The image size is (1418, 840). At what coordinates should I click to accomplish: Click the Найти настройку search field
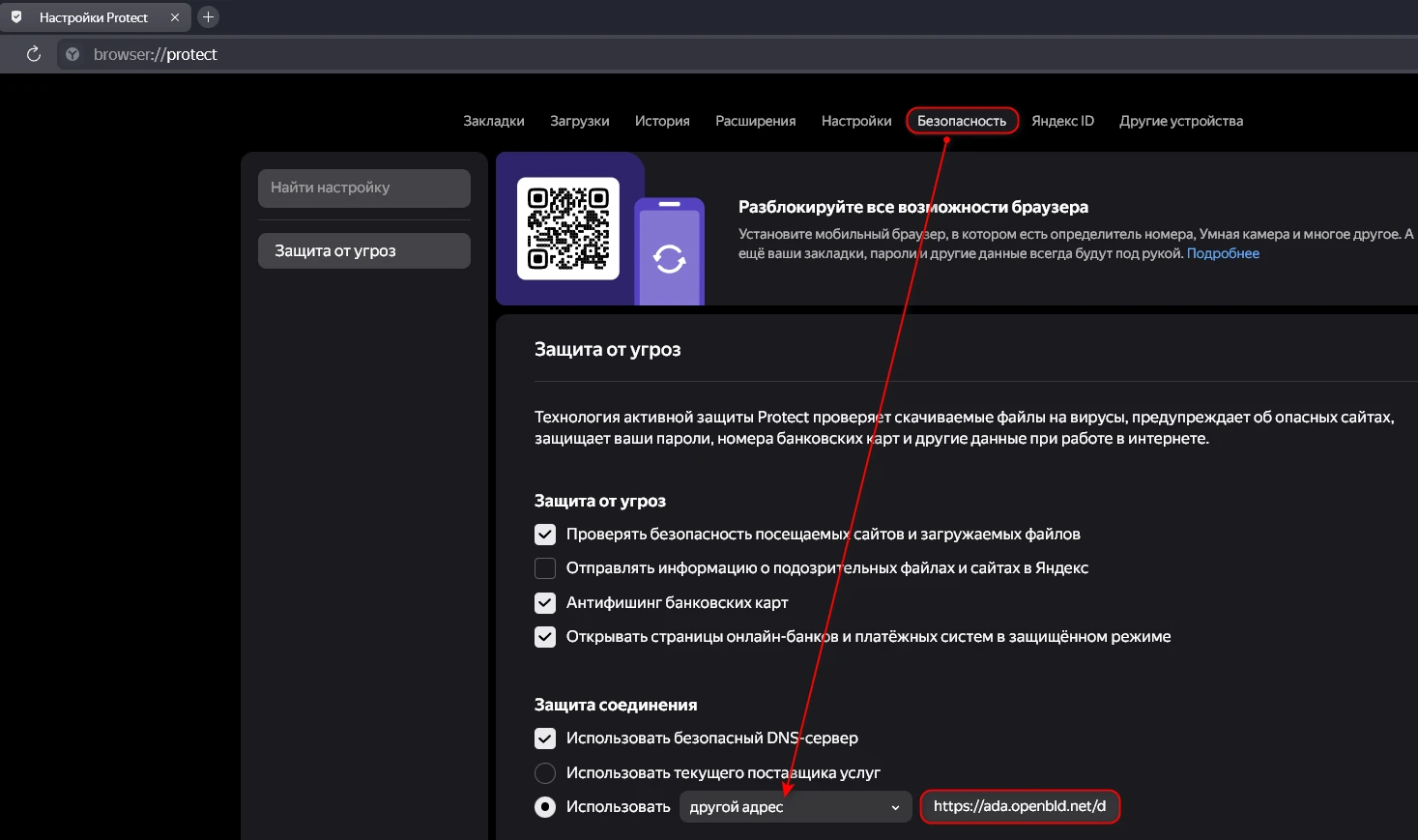point(364,188)
